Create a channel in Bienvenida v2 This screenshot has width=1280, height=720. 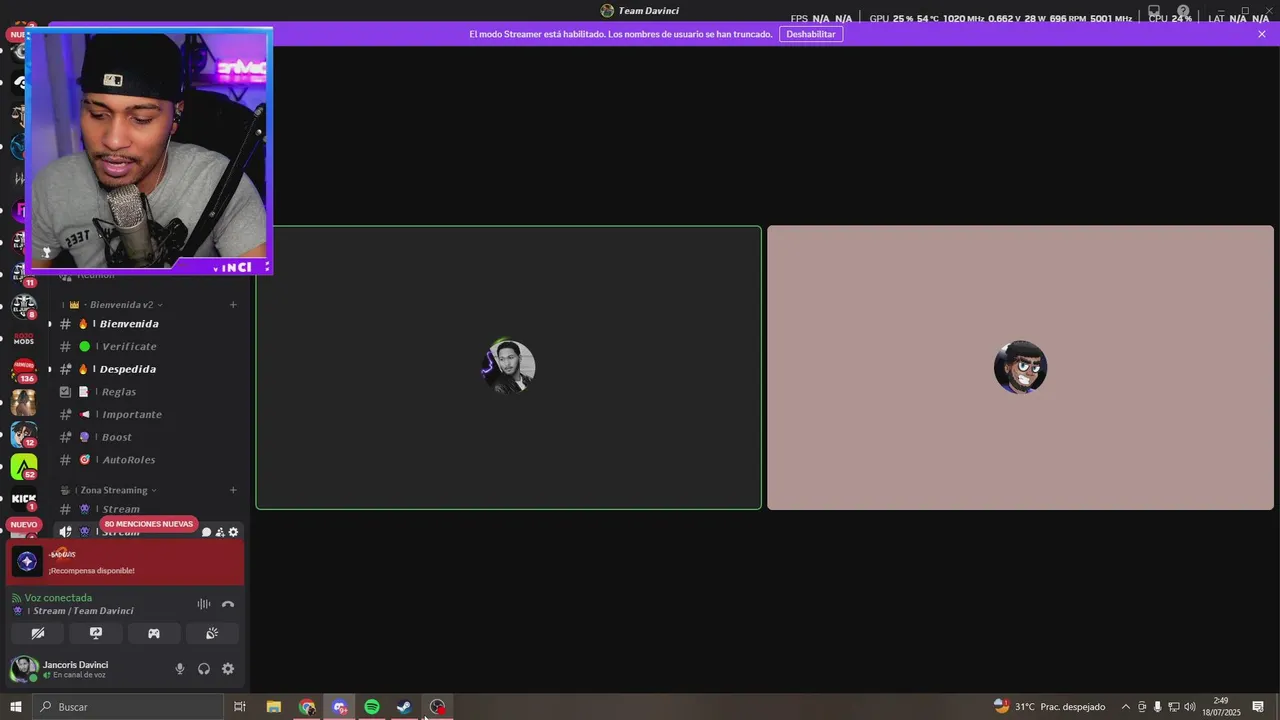coord(233,305)
